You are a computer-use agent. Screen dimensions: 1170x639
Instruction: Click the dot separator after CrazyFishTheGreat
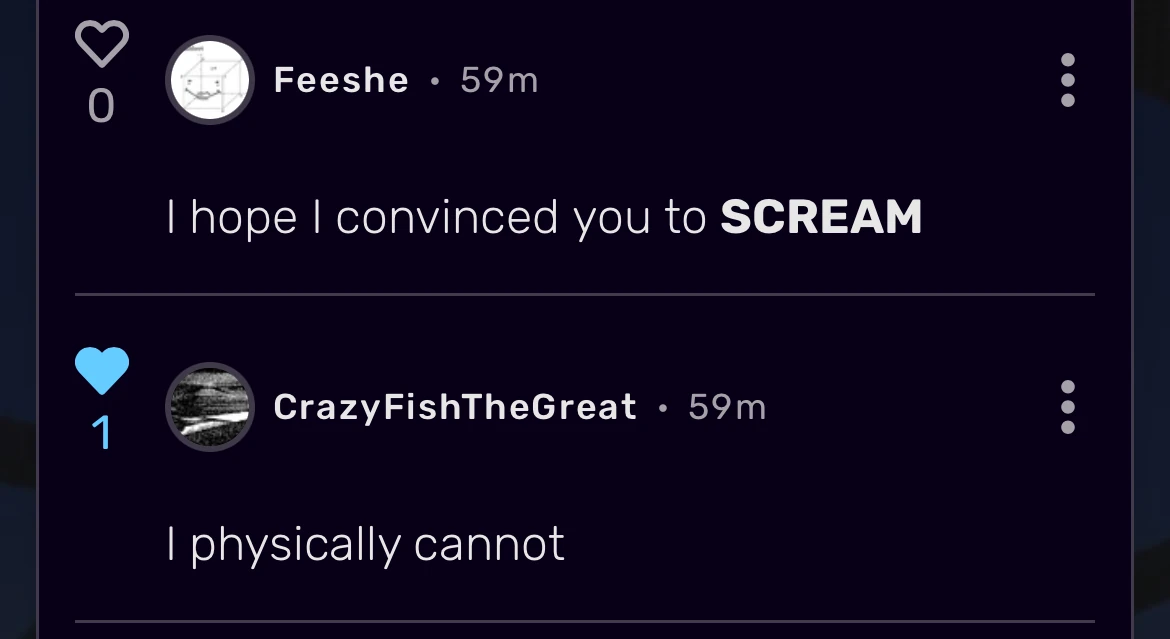click(x=662, y=408)
